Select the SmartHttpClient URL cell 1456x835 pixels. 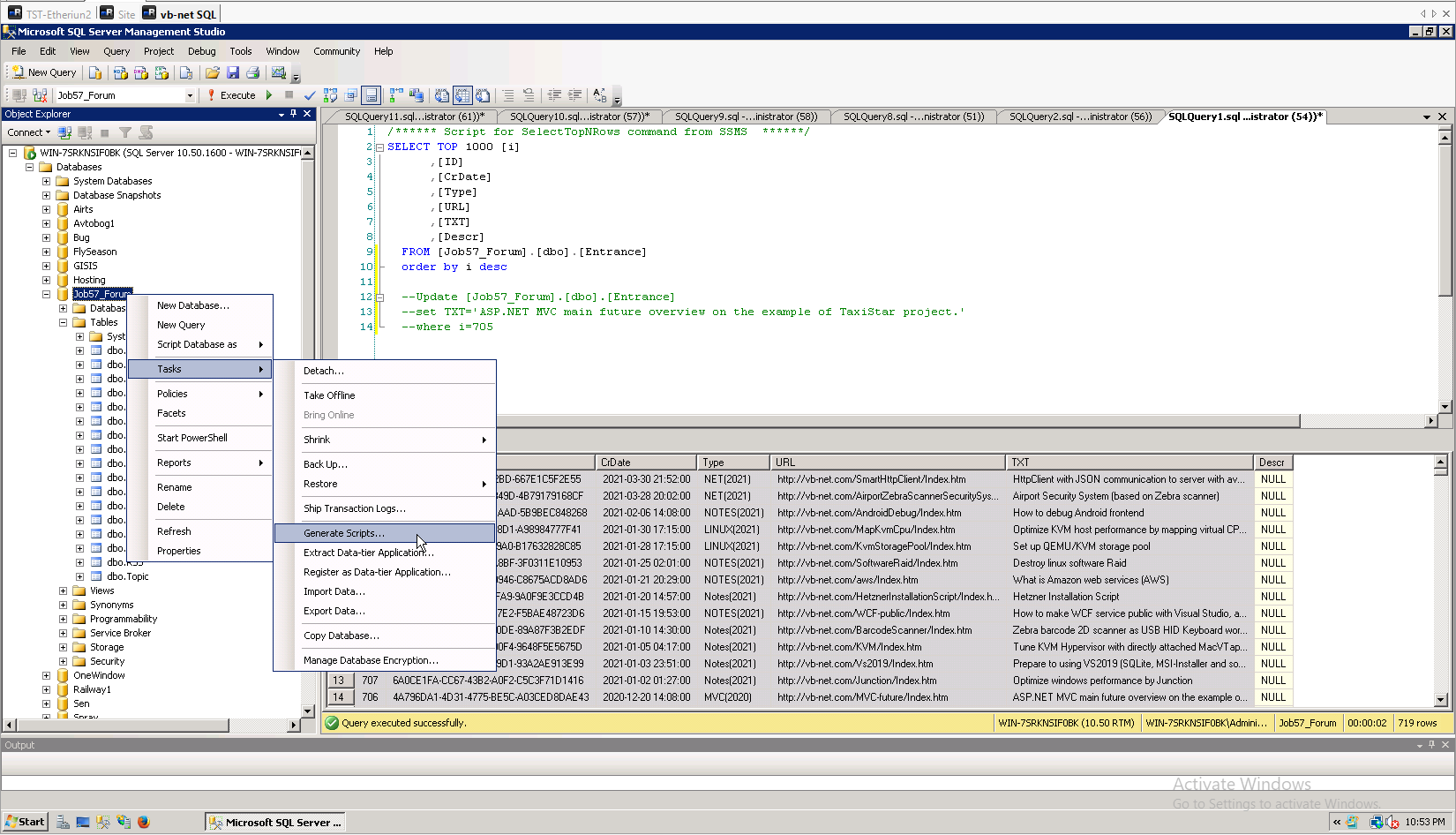pyautogui.click(x=889, y=479)
